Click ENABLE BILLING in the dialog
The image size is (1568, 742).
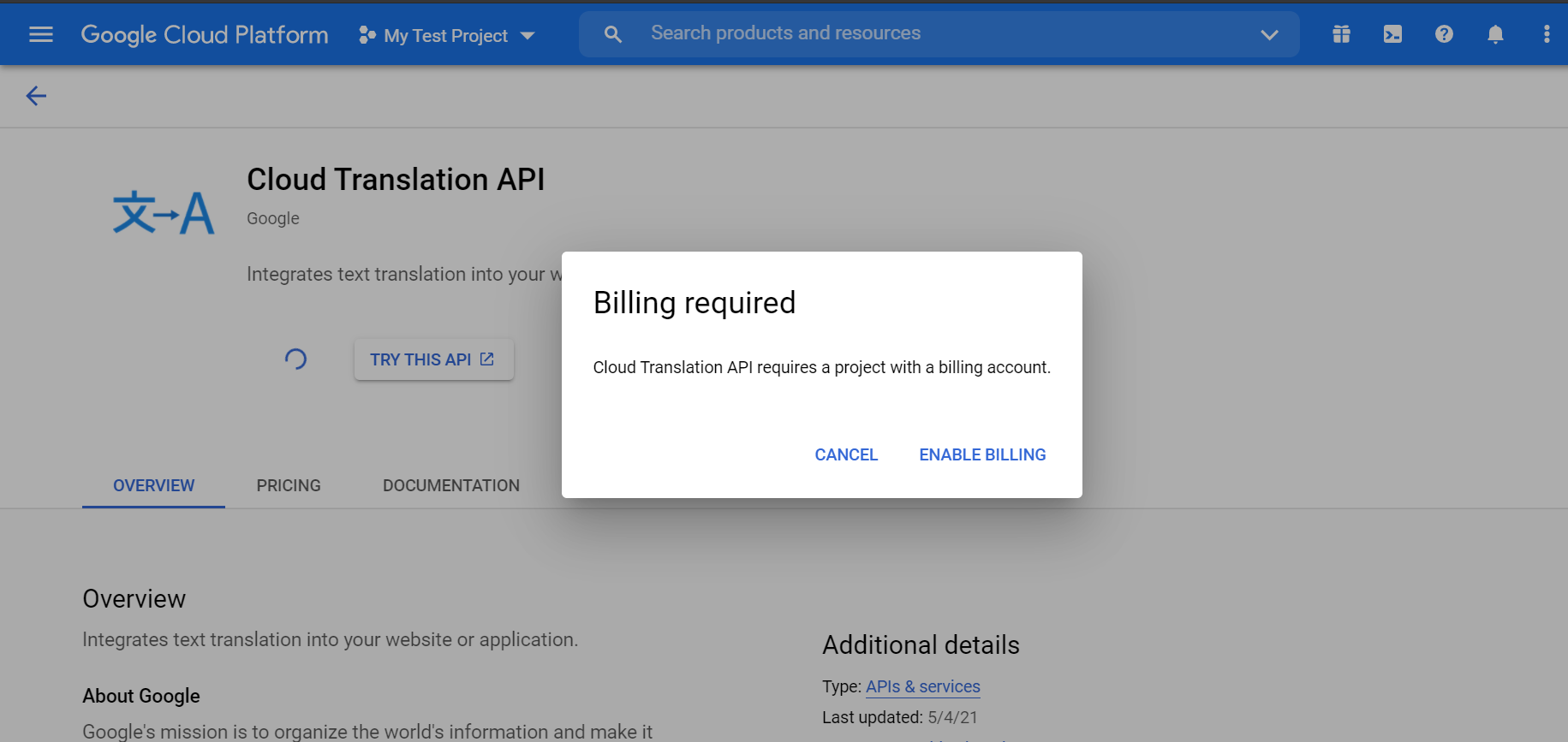(982, 454)
